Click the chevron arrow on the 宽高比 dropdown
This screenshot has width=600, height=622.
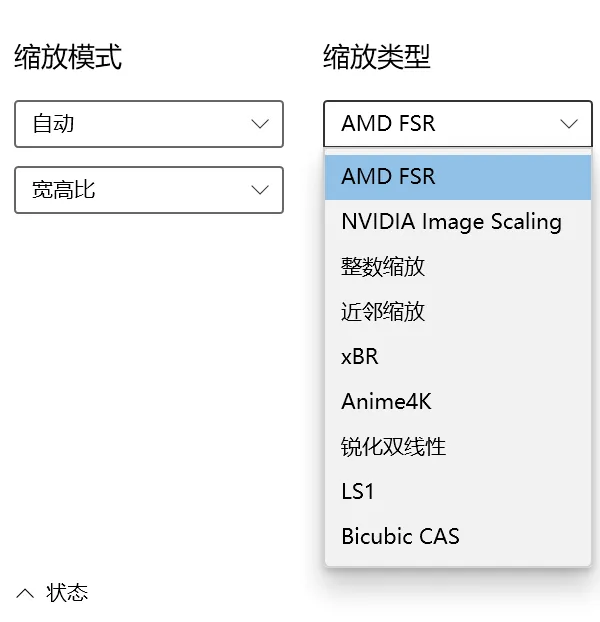260,189
